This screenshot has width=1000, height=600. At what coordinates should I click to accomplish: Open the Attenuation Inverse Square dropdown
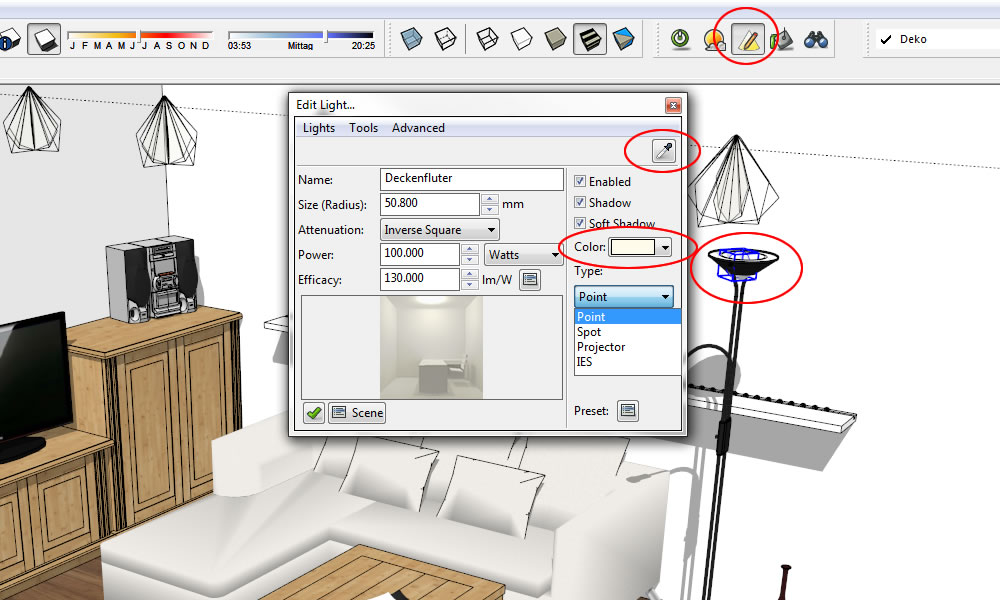click(x=440, y=230)
